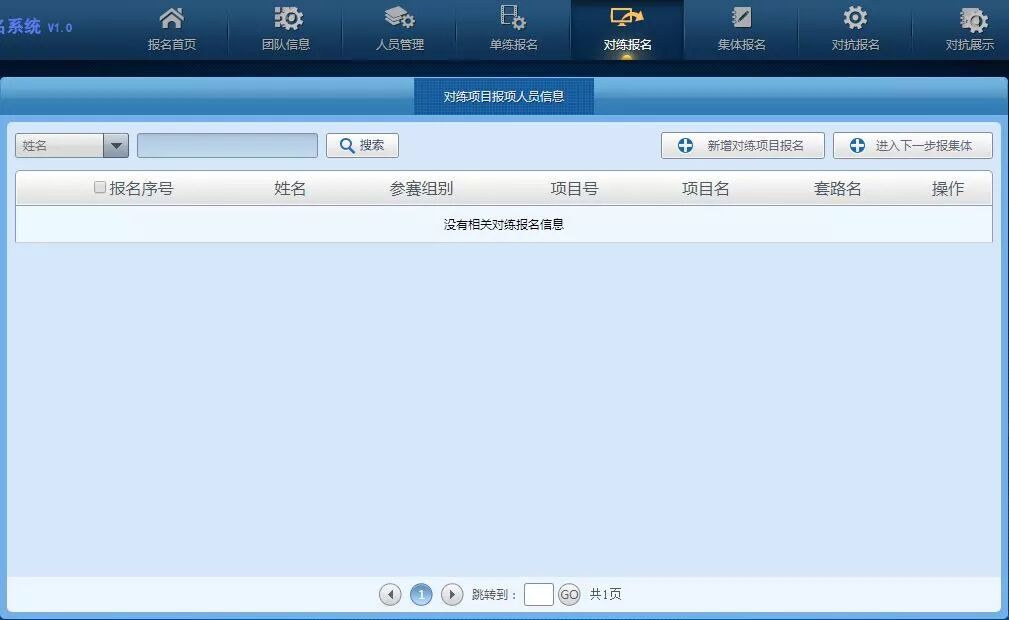Select the 对练报名 monitor icon

click(x=627, y=18)
